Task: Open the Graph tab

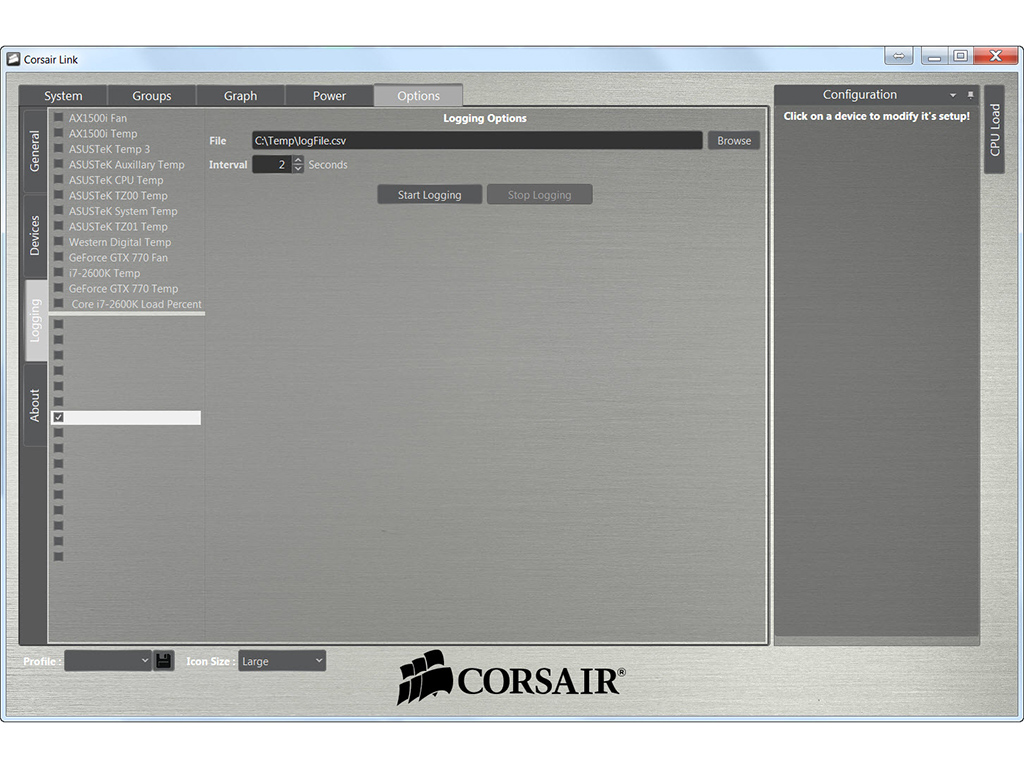Action: click(x=240, y=95)
